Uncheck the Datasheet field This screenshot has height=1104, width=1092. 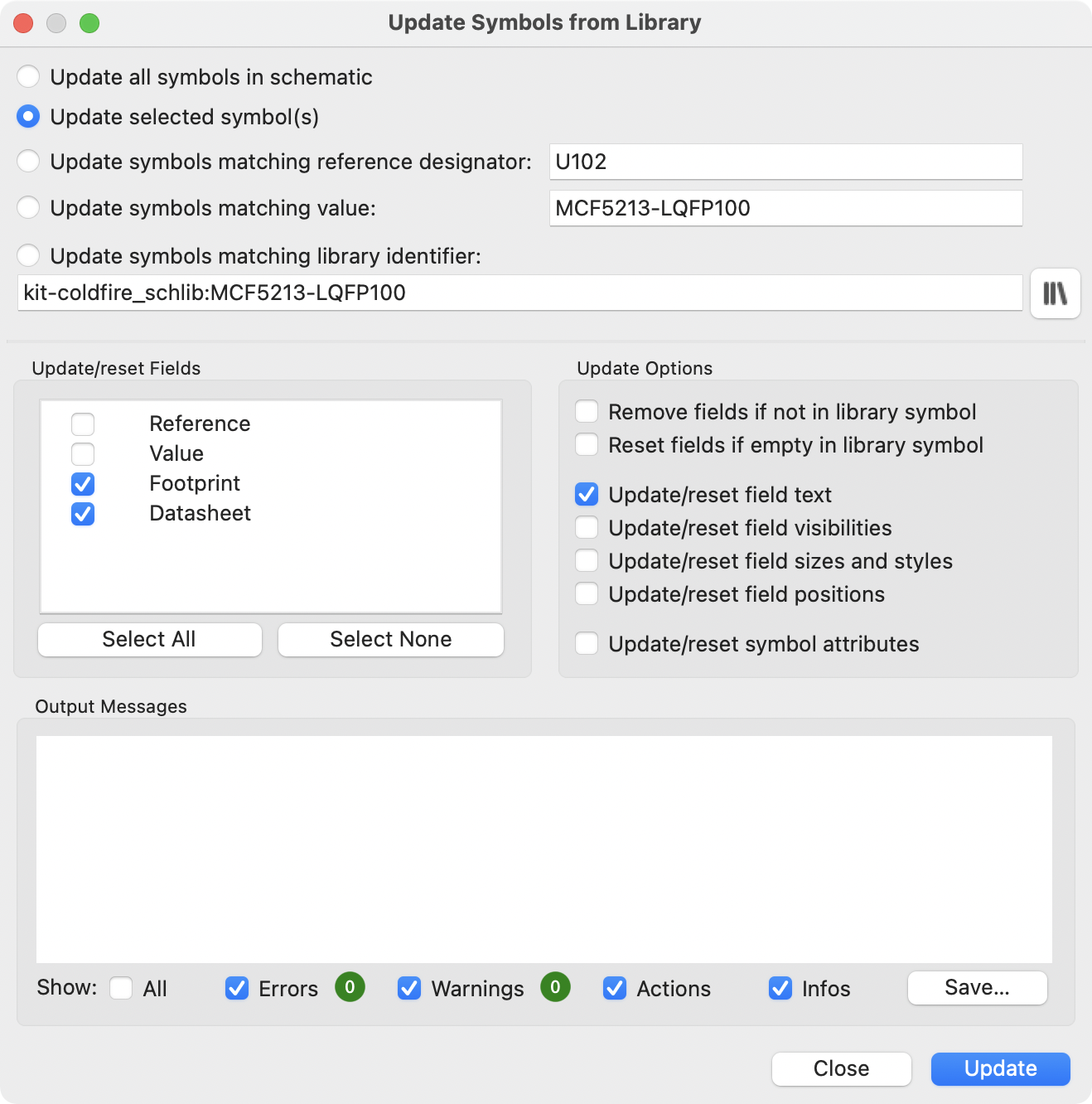82,513
